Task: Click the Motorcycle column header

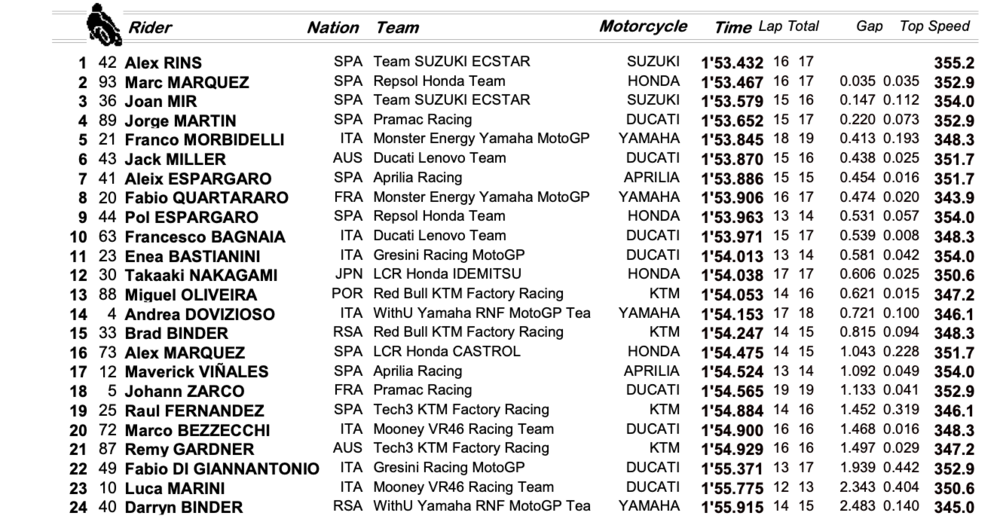Action: 643,26
